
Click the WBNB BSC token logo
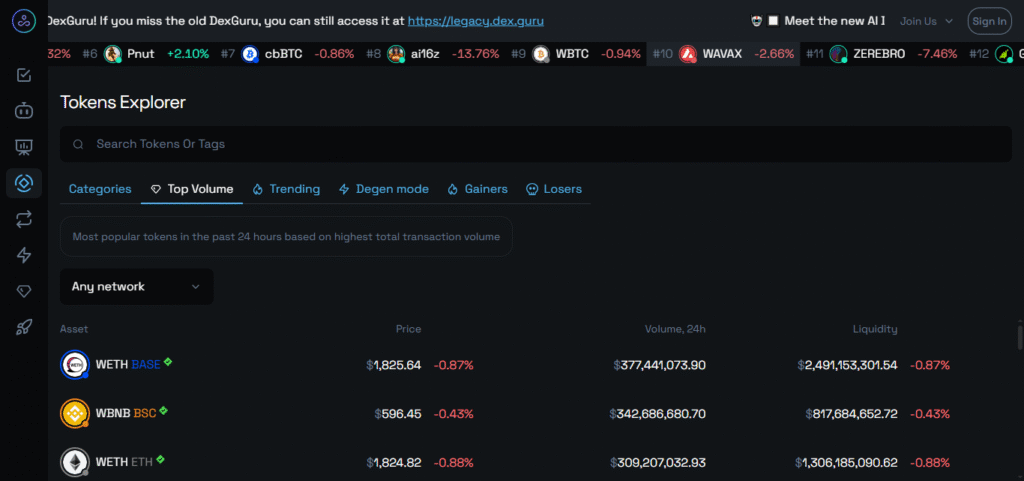click(74, 413)
